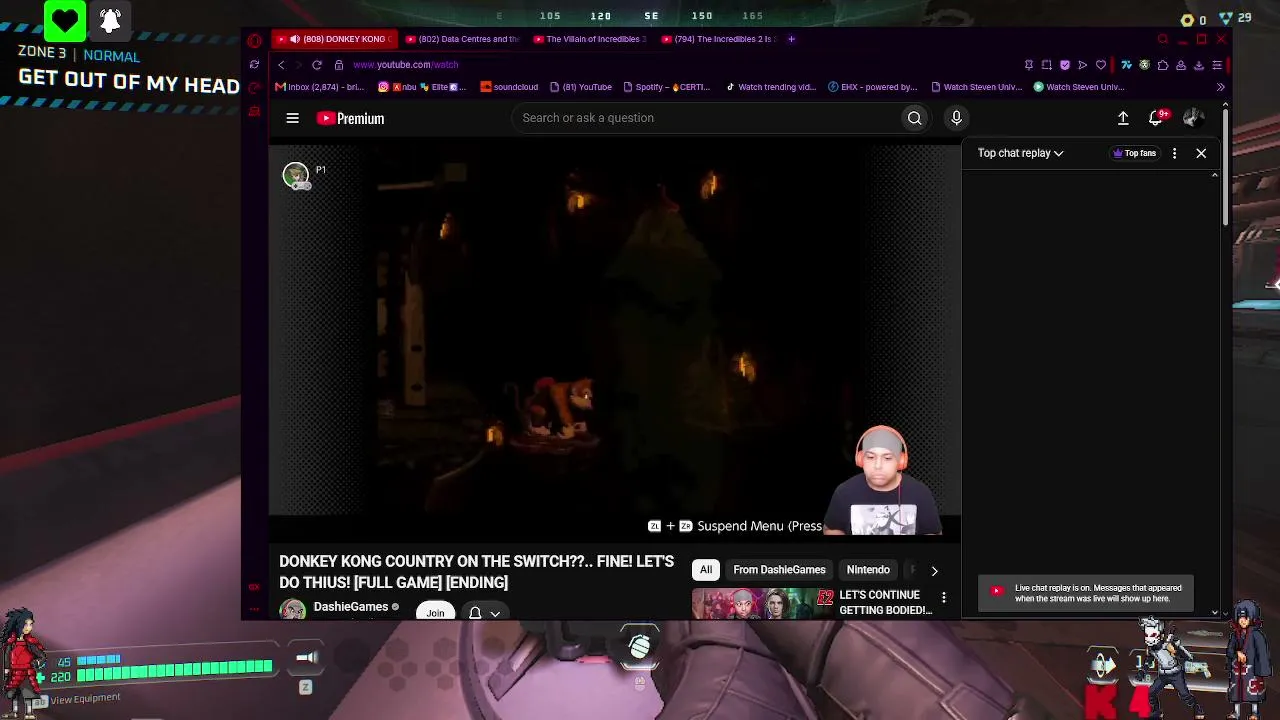Image resolution: width=1280 pixels, height=720 pixels.
Task: Reload the YouTube page
Action: 317,65
